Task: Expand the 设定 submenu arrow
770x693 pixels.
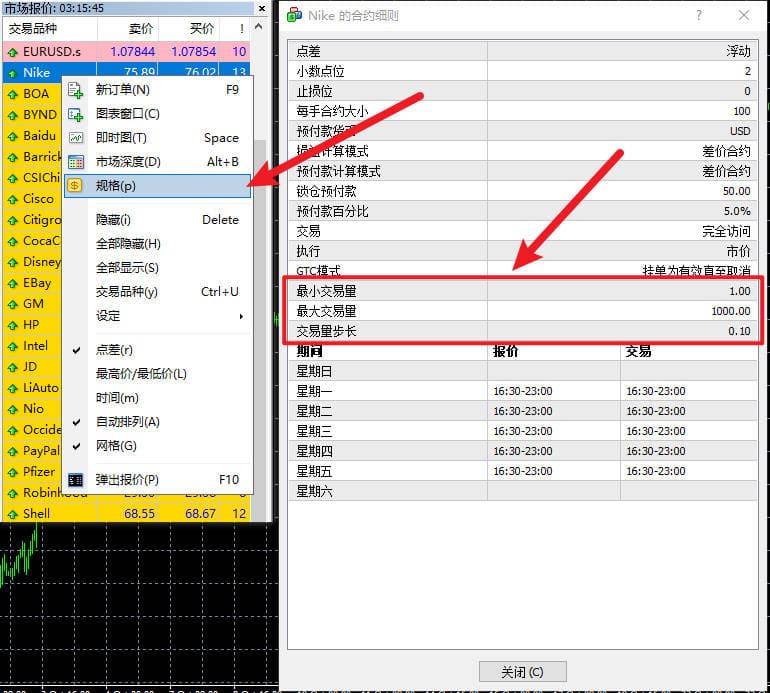Action: tap(241, 316)
